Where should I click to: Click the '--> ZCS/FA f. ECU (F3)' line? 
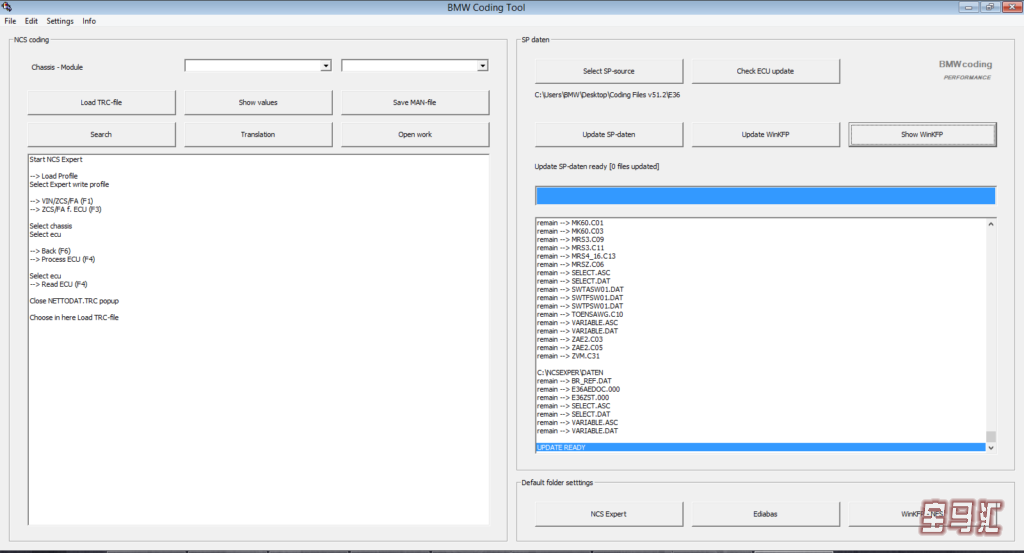pyautogui.click(x=65, y=210)
